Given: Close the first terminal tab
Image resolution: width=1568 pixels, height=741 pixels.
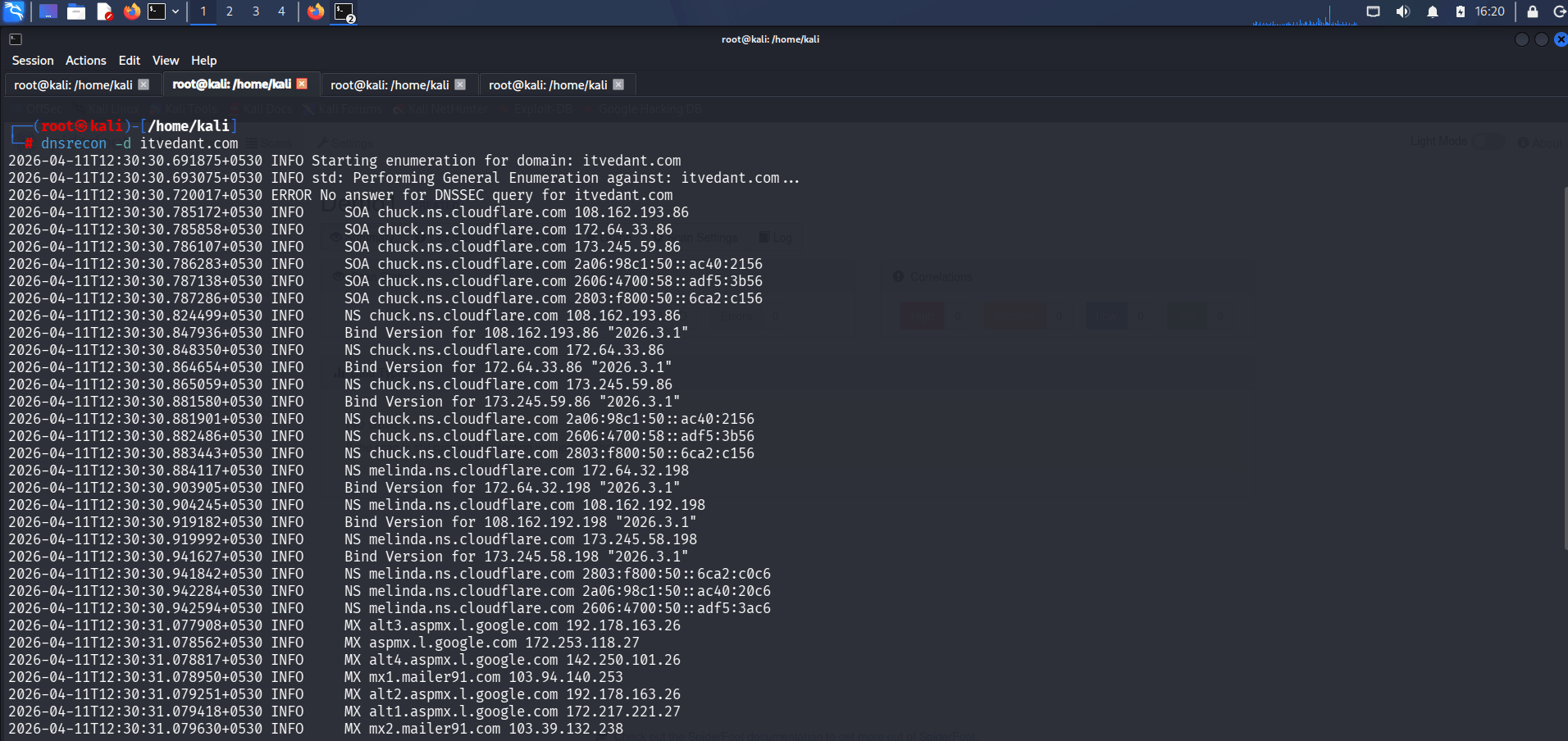Looking at the screenshot, I should point(144,84).
